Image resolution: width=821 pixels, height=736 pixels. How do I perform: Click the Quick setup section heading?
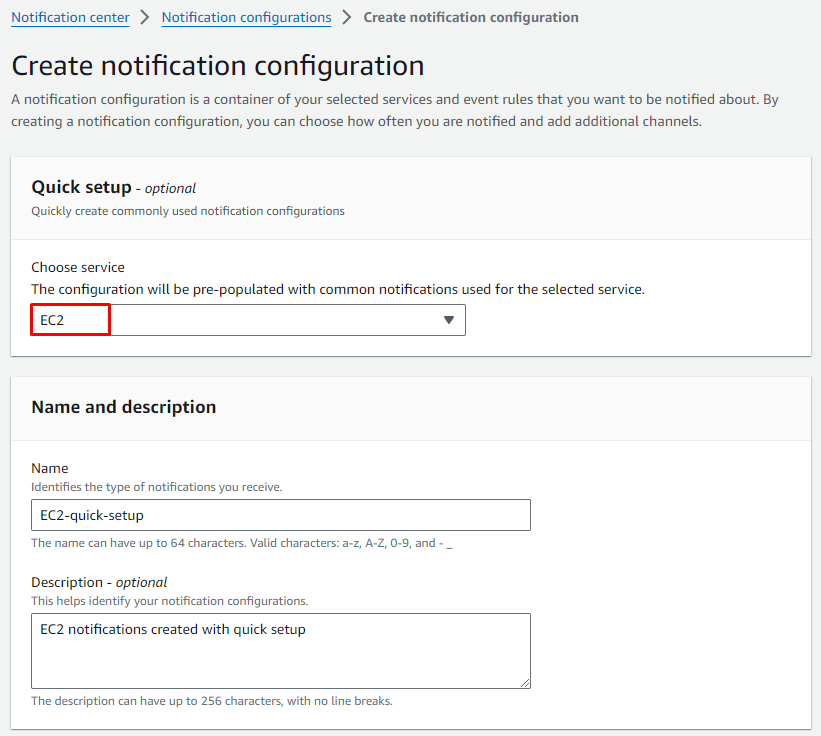[81, 187]
